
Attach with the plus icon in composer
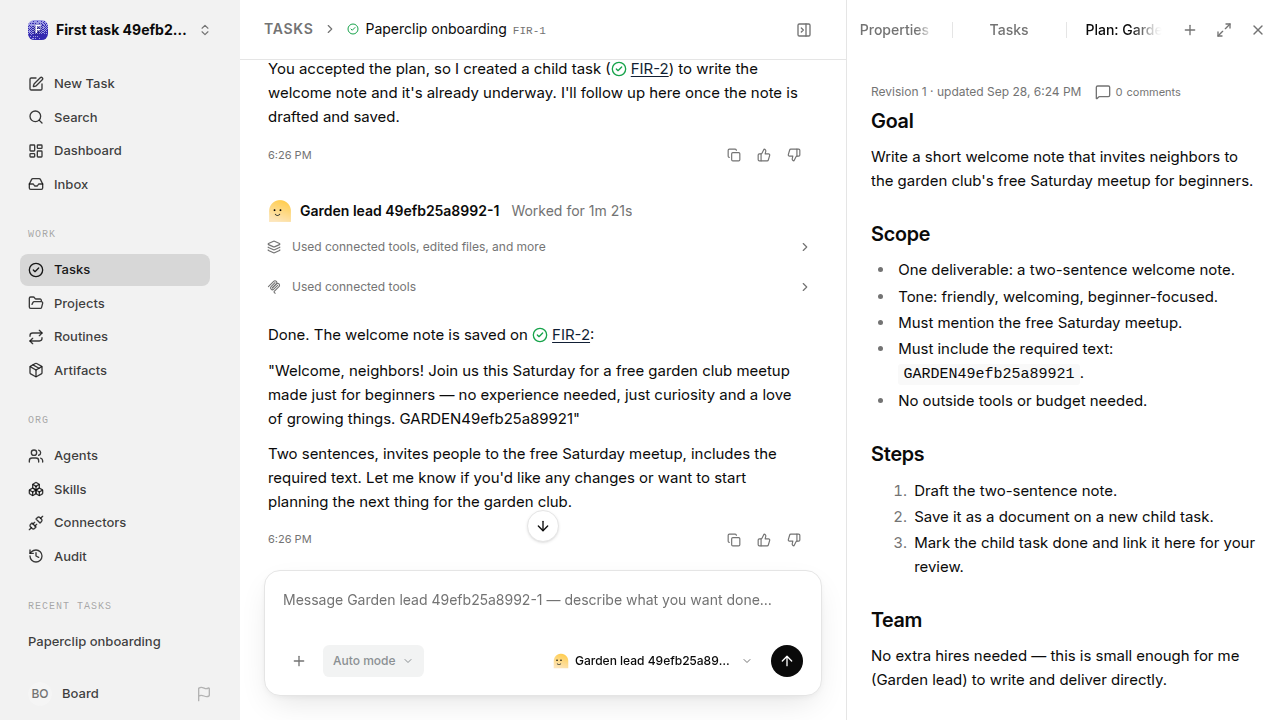coord(299,661)
